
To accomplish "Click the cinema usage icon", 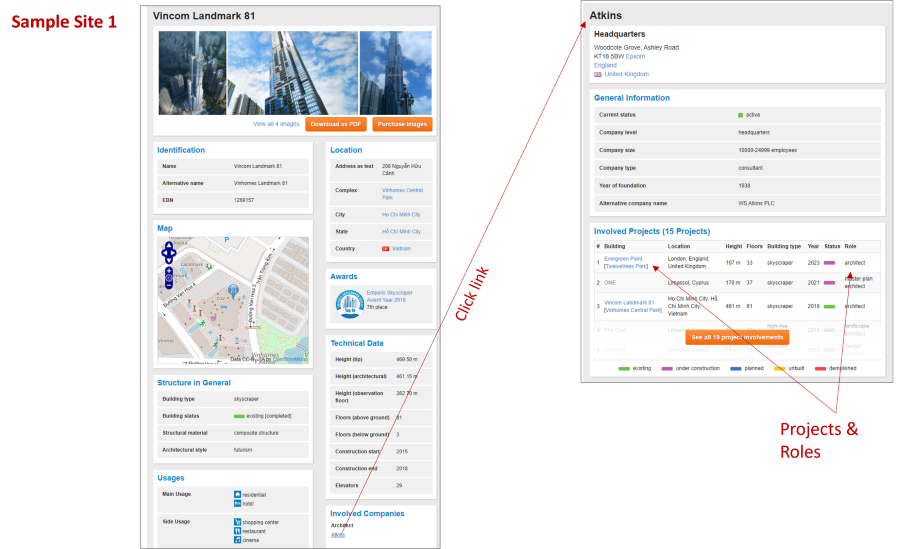I will [x=238, y=540].
